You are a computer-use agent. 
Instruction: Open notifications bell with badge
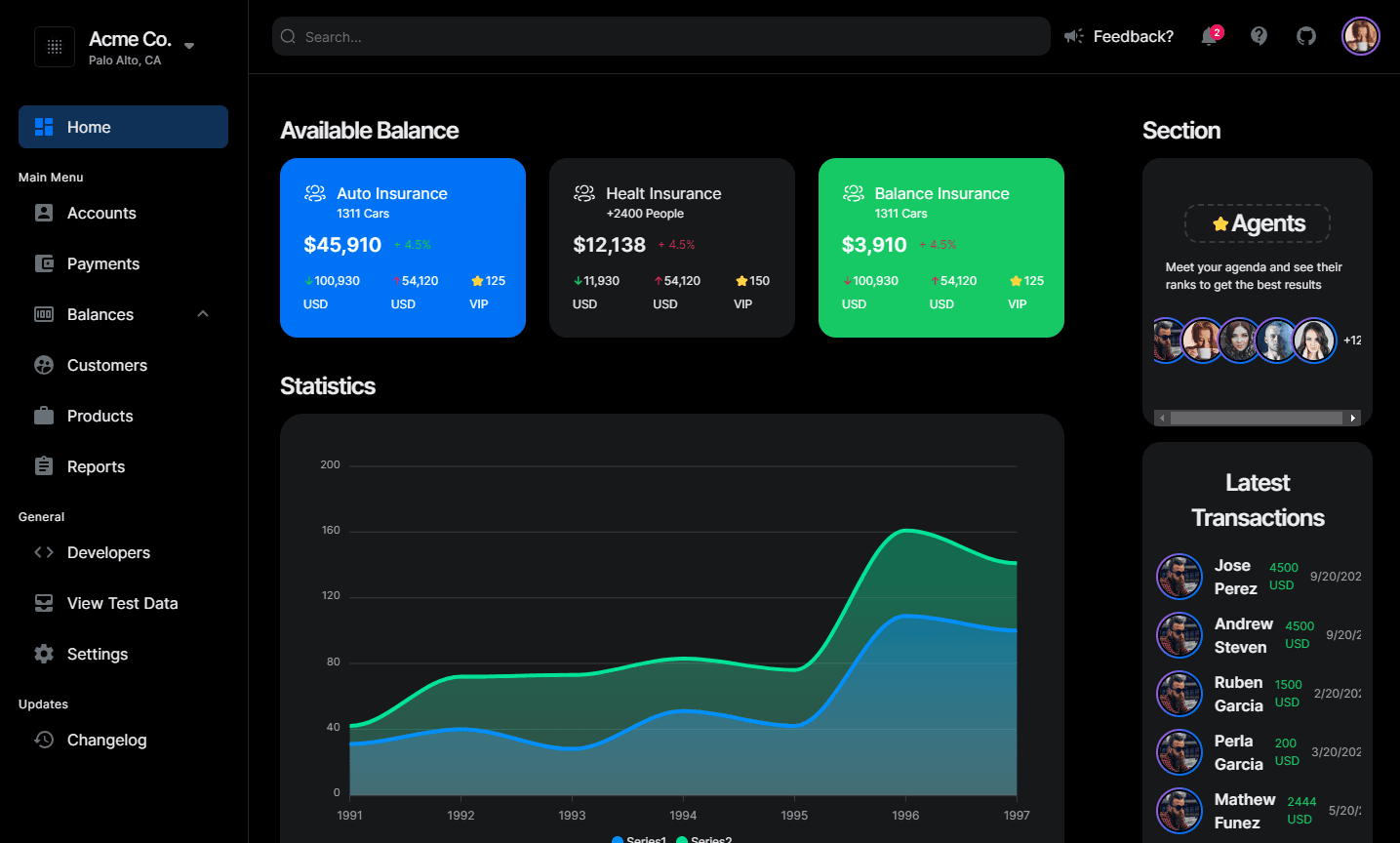[x=1210, y=36]
